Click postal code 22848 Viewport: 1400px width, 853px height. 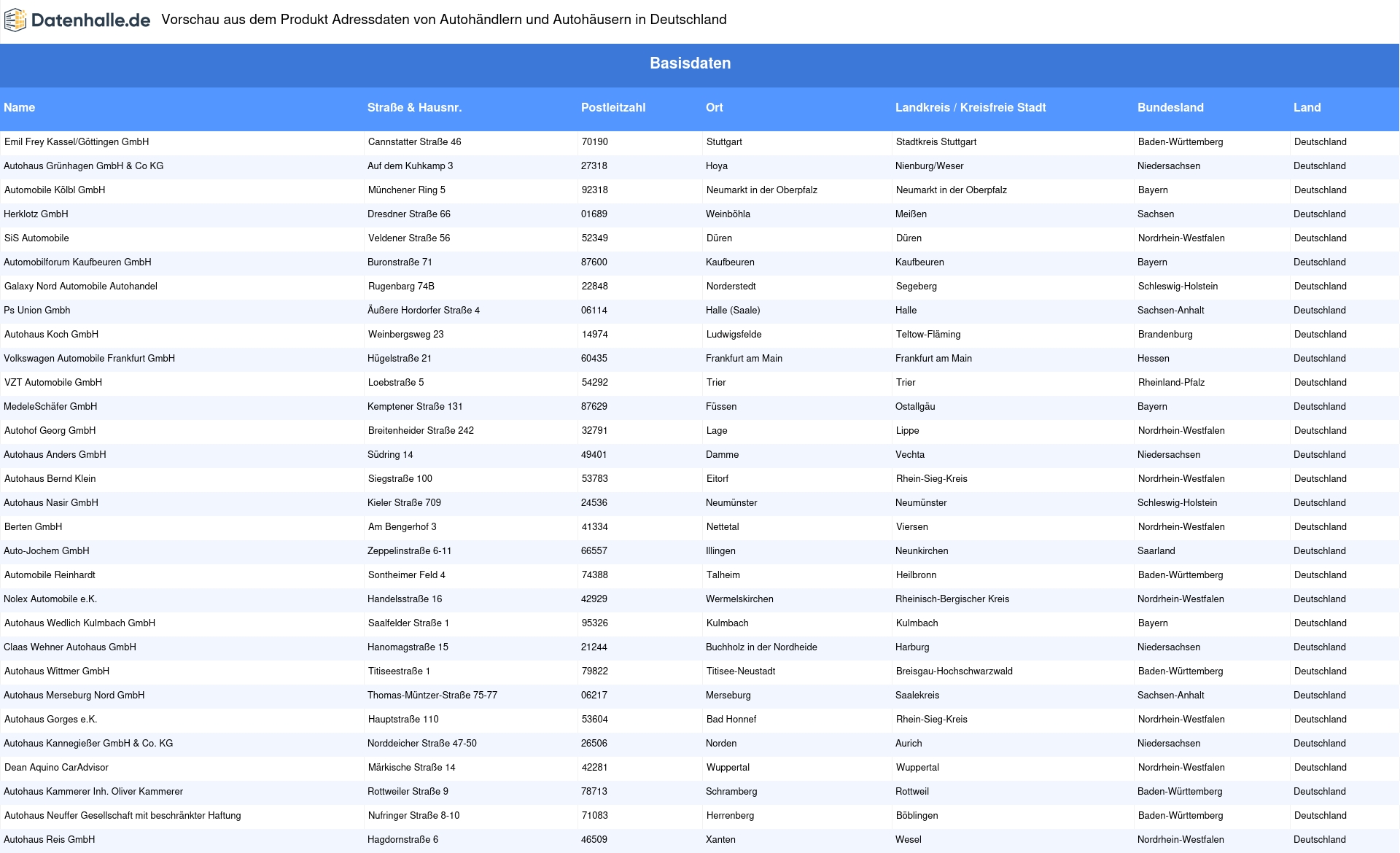(595, 287)
